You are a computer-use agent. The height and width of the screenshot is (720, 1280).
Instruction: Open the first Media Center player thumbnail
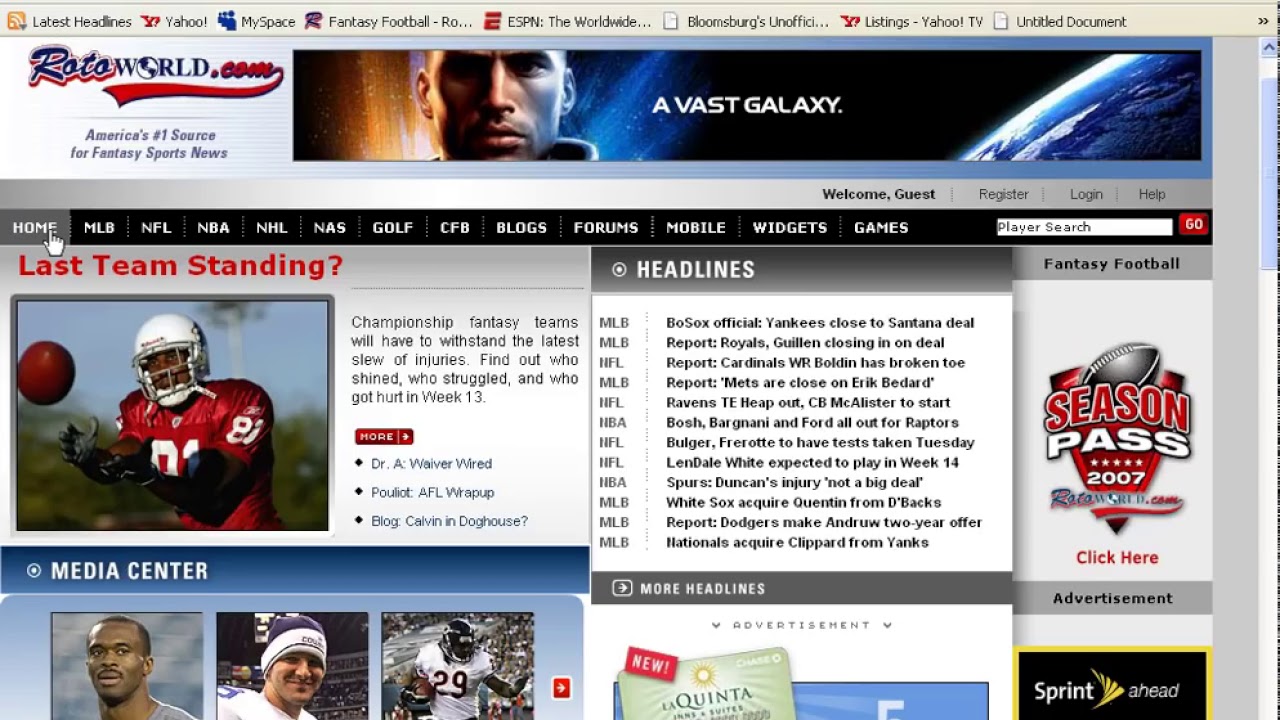[x=127, y=666]
